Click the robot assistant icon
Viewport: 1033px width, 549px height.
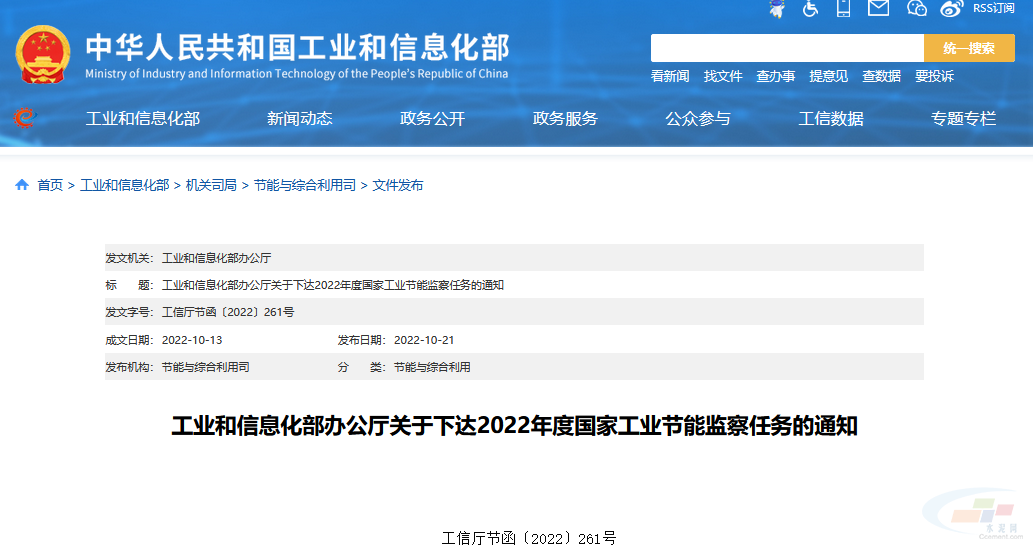777,8
